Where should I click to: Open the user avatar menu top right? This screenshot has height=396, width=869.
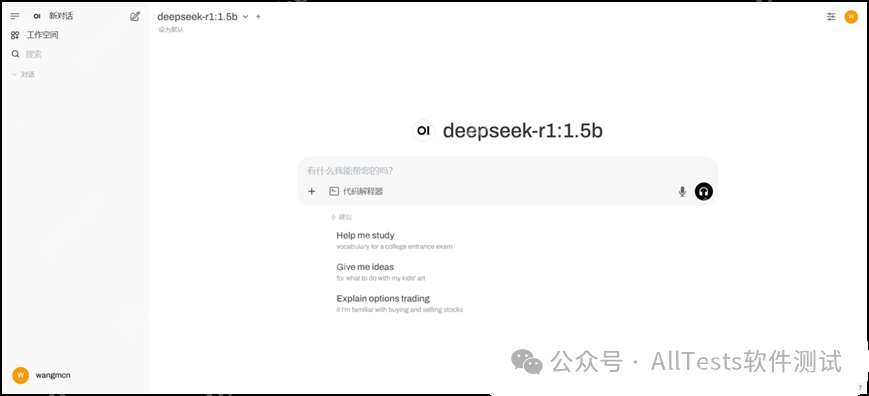(851, 17)
